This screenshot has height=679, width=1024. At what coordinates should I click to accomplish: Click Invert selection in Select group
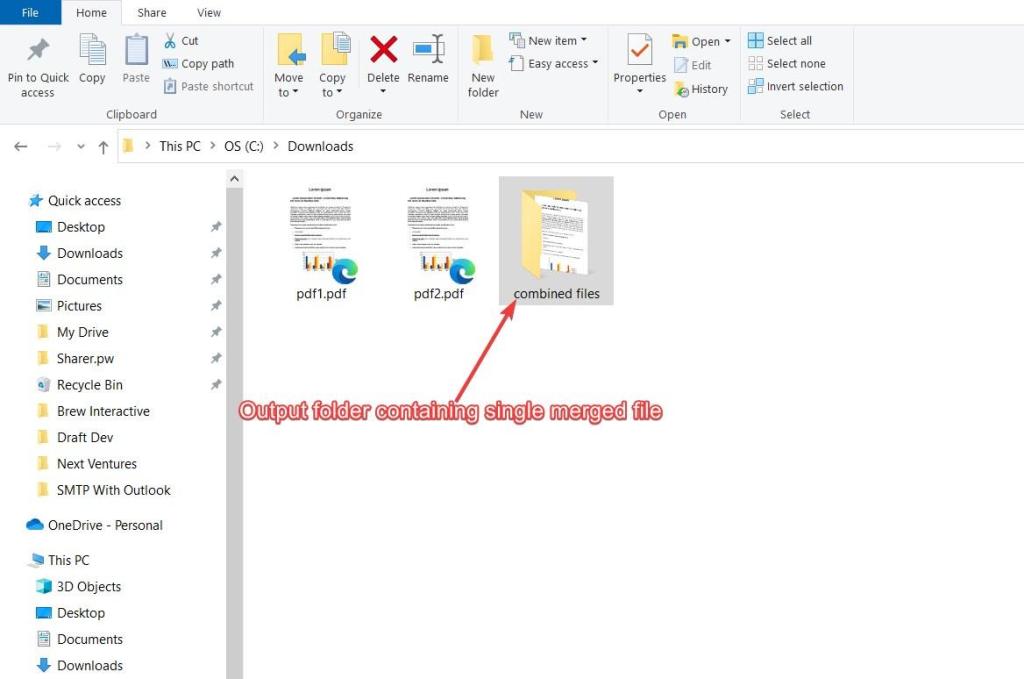[x=795, y=86]
